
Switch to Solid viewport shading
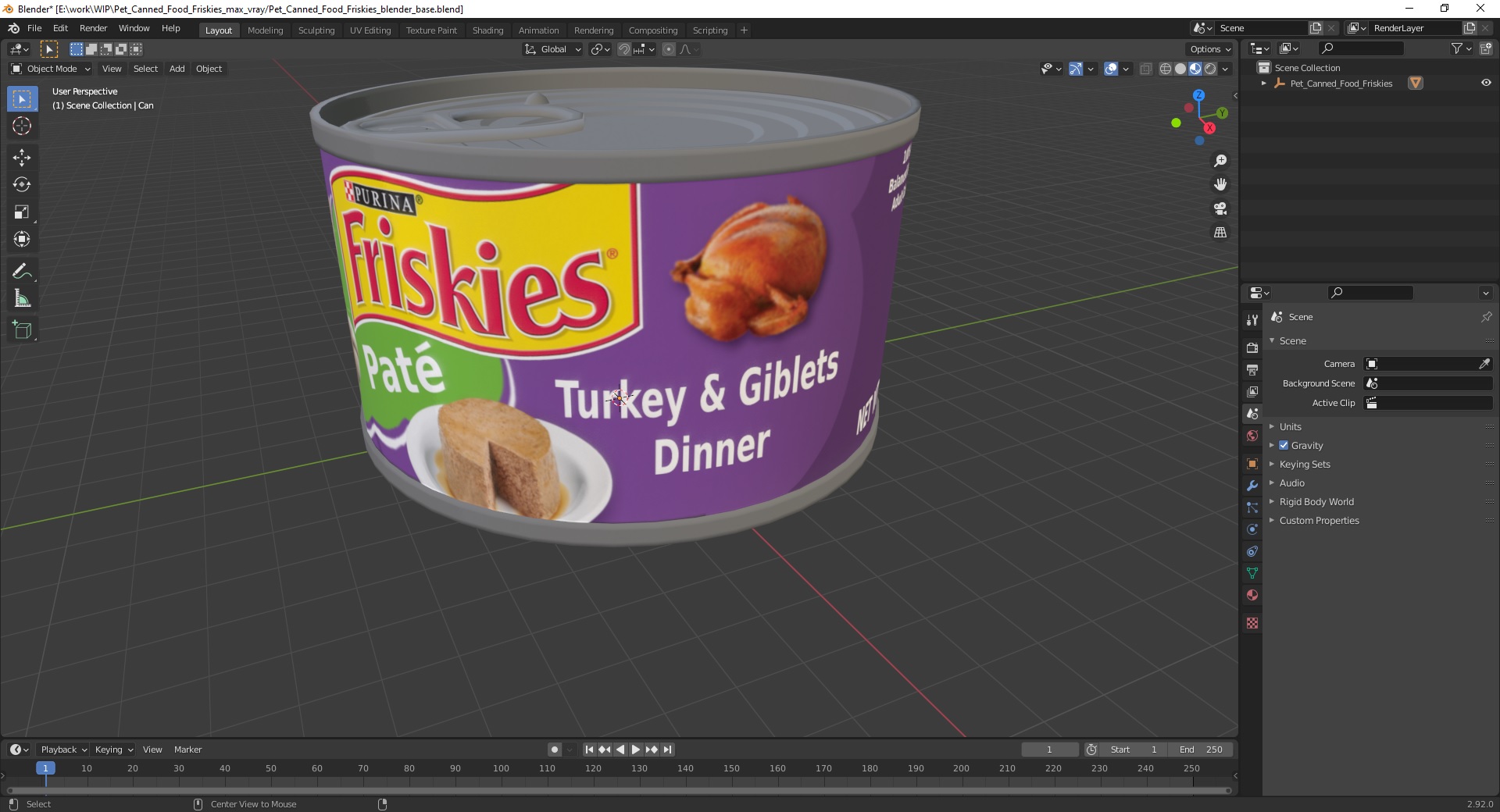click(x=1180, y=69)
